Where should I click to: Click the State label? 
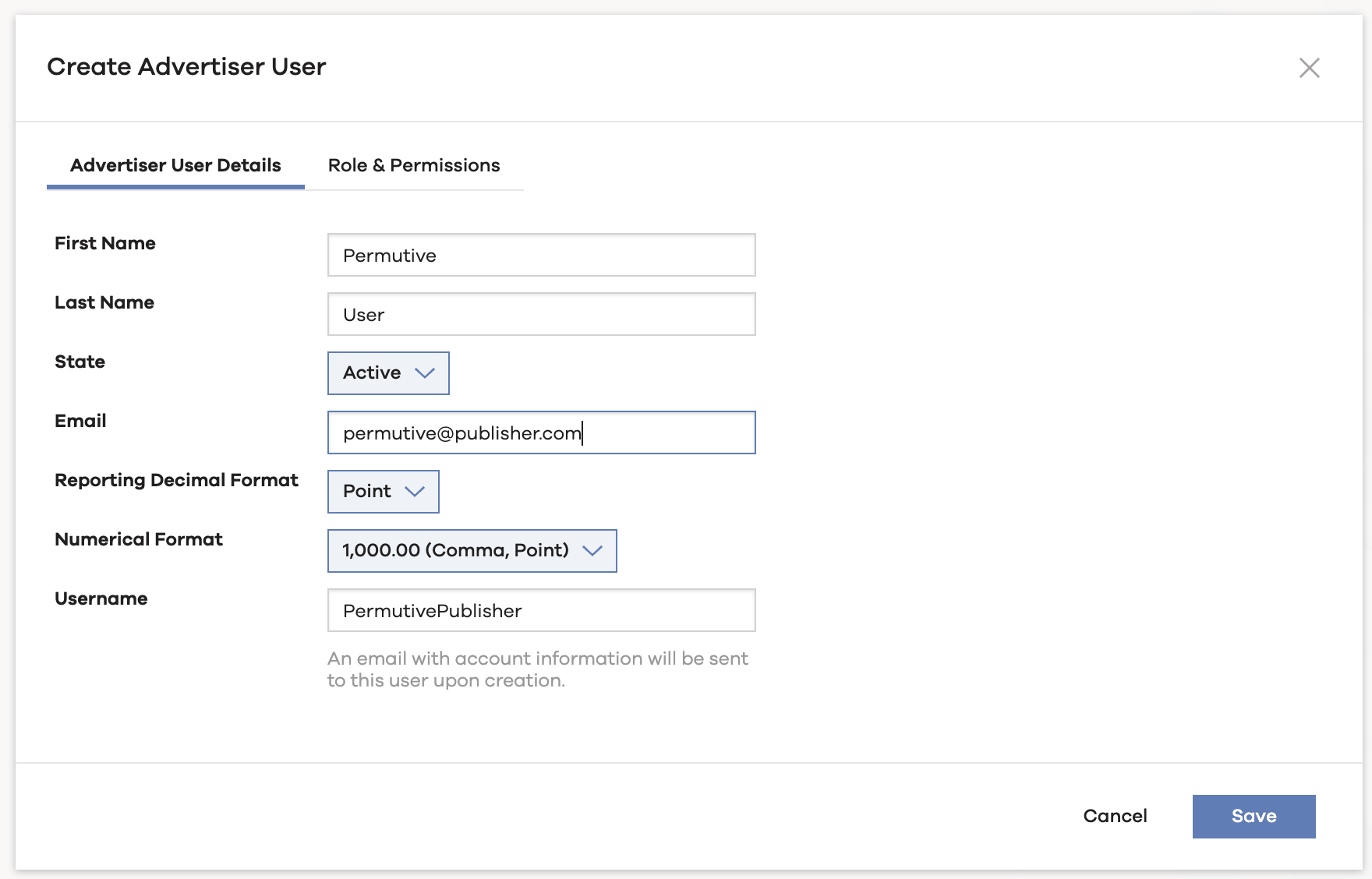(x=80, y=362)
